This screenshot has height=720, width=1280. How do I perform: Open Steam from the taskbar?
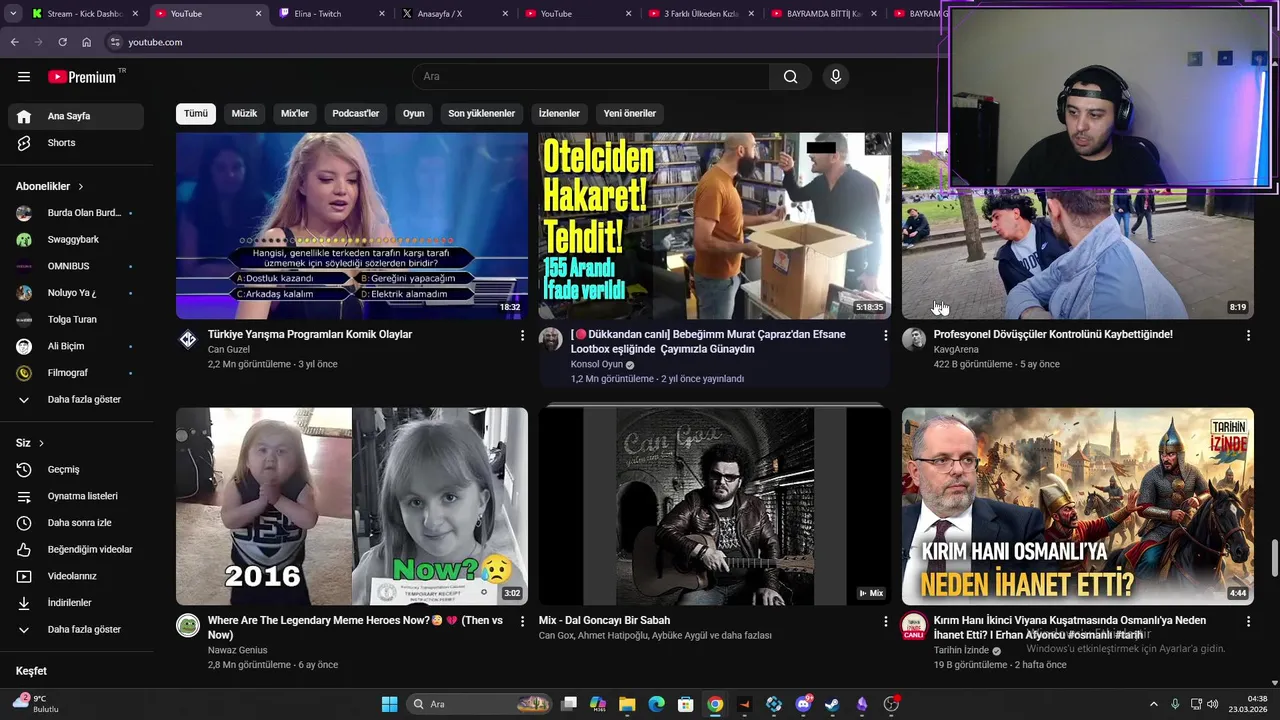(832, 704)
